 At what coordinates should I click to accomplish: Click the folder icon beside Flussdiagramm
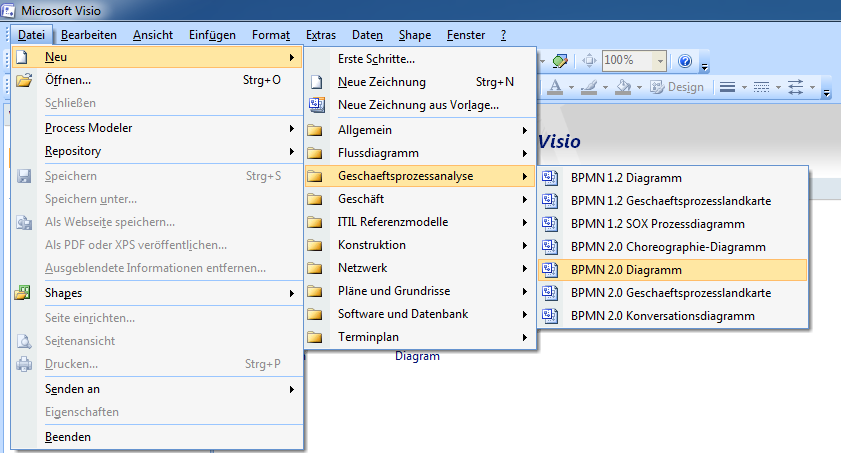315,153
